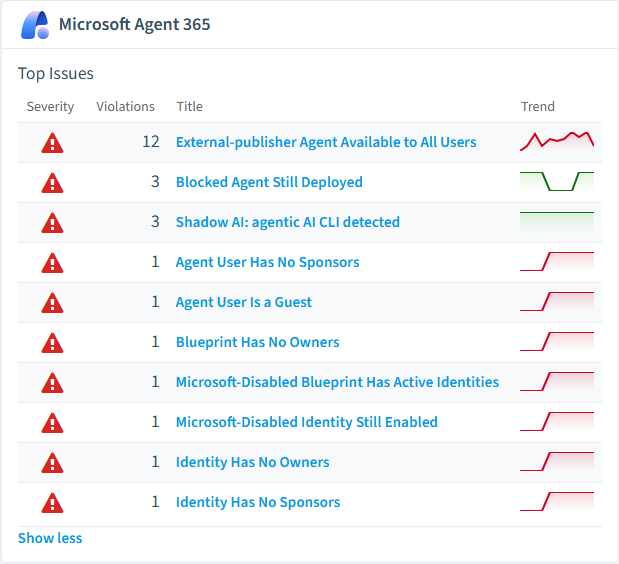Click severity icon for Microsoft-Disabled Identity Still Enabled
619x564 pixels.
click(53, 423)
